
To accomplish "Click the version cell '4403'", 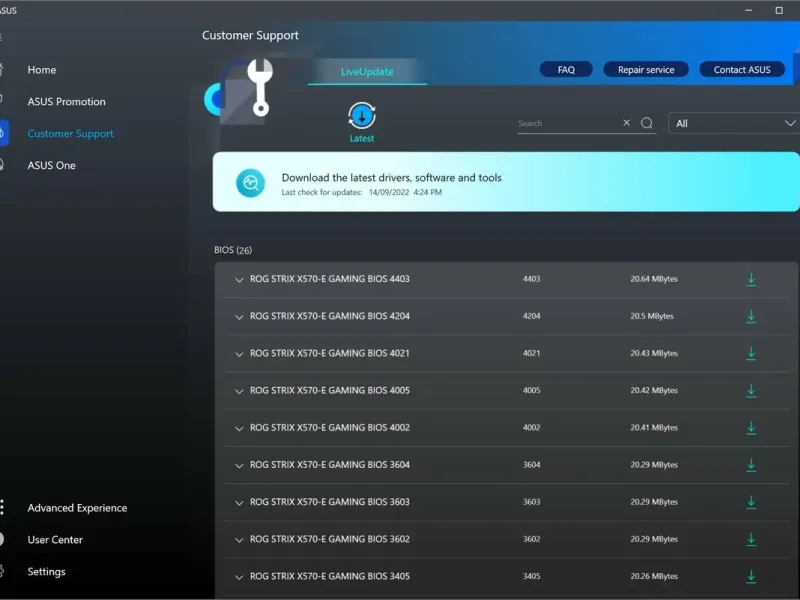I will click(531, 279).
